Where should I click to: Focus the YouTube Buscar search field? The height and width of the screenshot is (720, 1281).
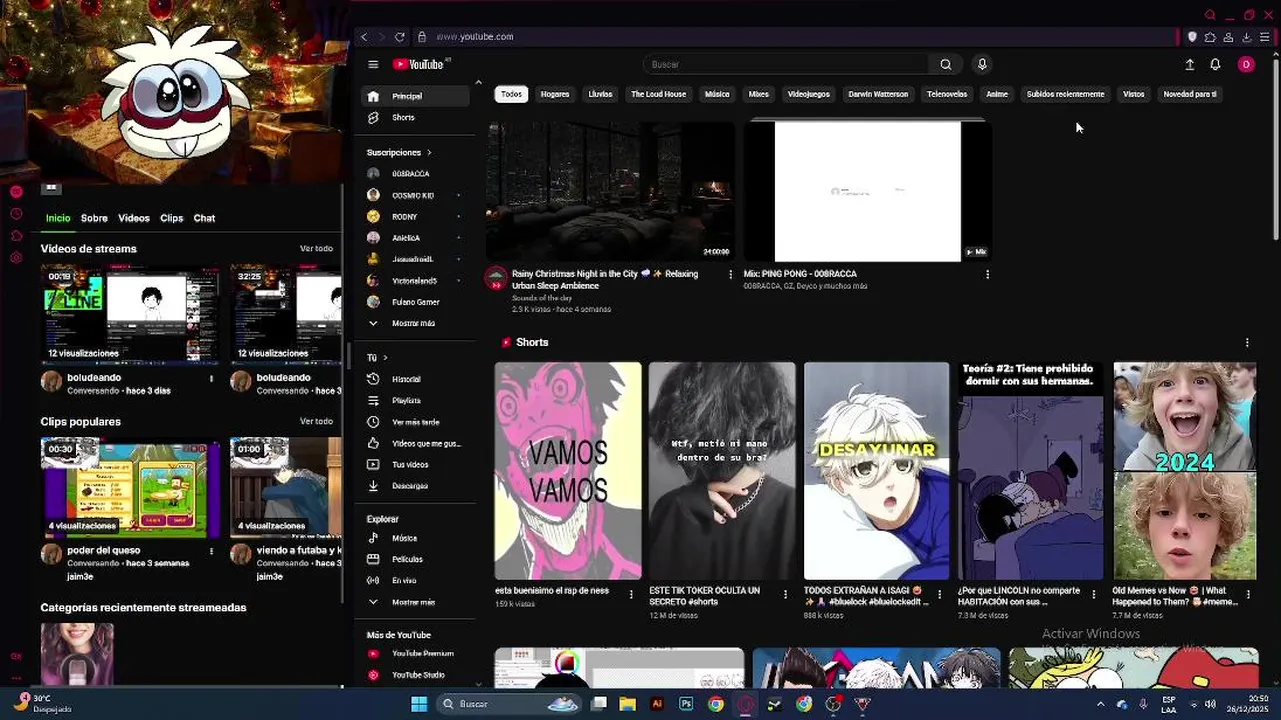click(x=786, y=64)
